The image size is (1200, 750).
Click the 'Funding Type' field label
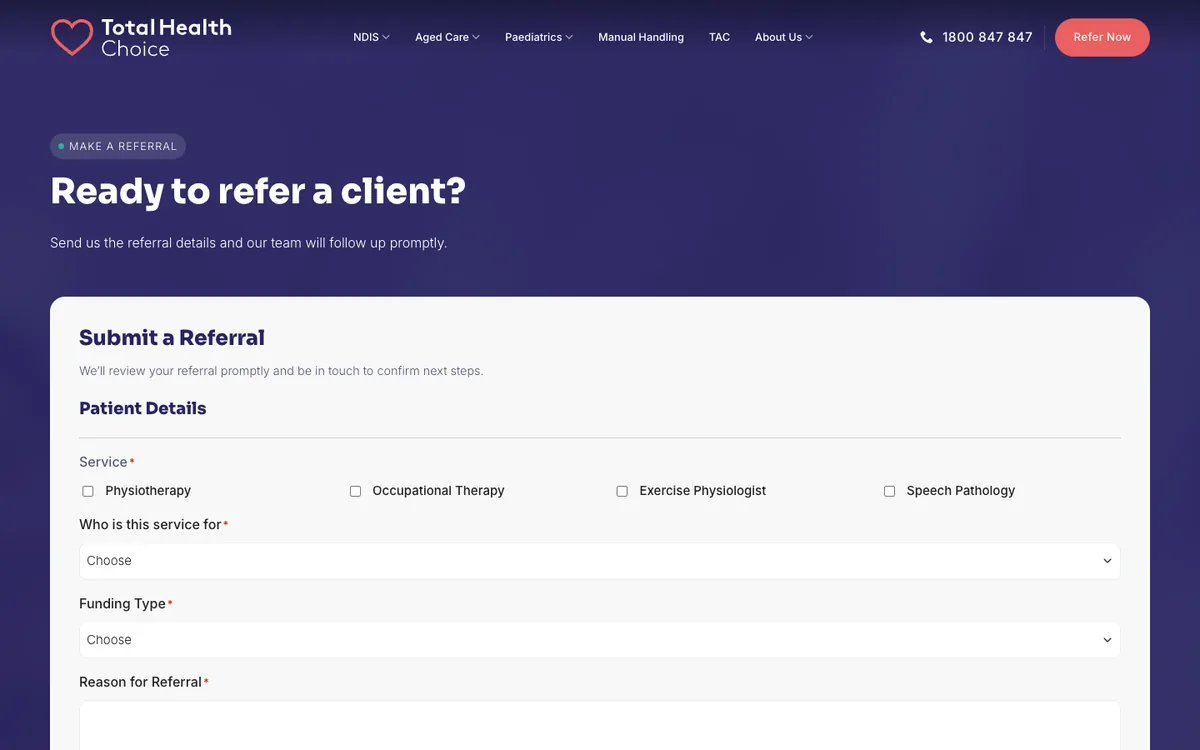[122, 604]
